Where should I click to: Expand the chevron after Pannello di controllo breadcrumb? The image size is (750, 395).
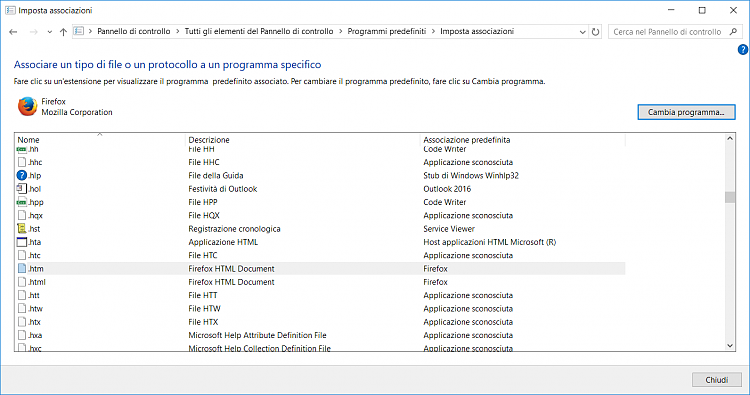tap(178, 32)
